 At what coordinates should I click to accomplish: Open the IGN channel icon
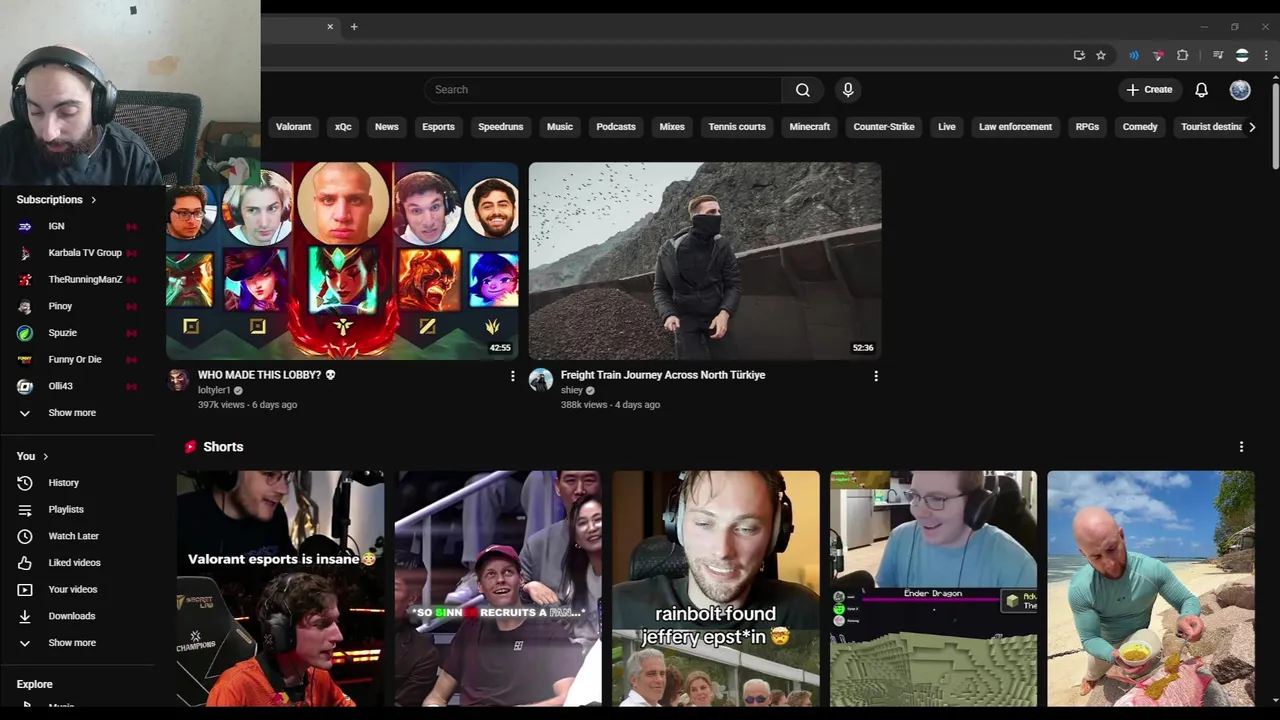click(x=25, y=226)
